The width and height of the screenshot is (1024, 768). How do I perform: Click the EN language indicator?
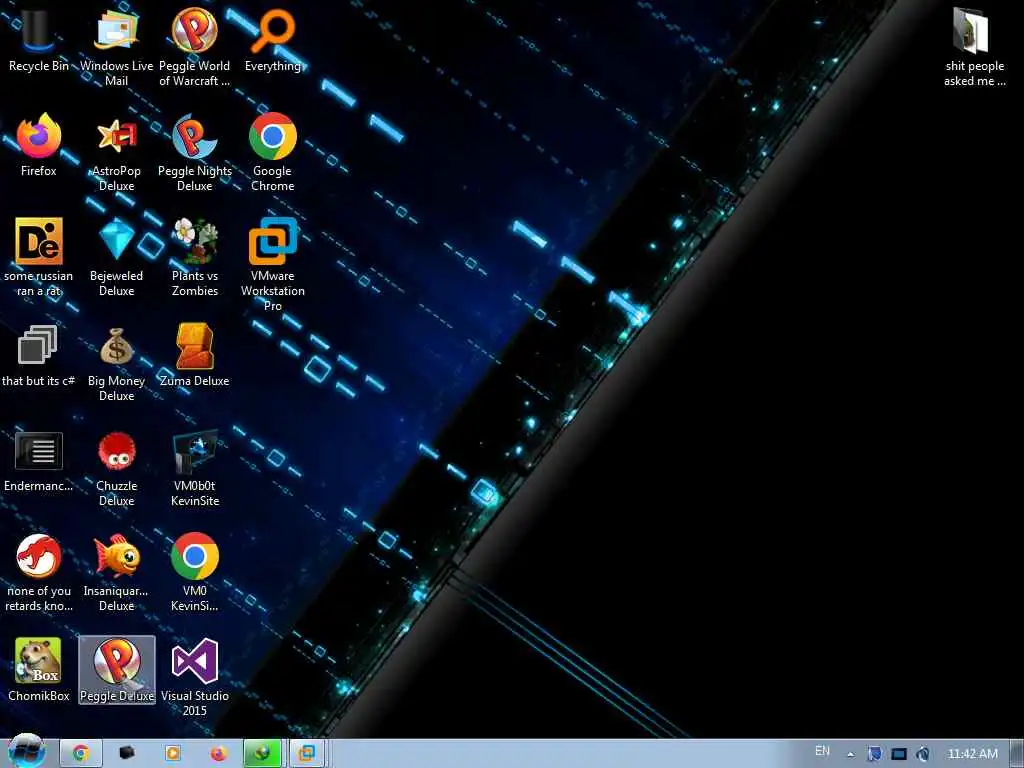[x=822, y=751]
